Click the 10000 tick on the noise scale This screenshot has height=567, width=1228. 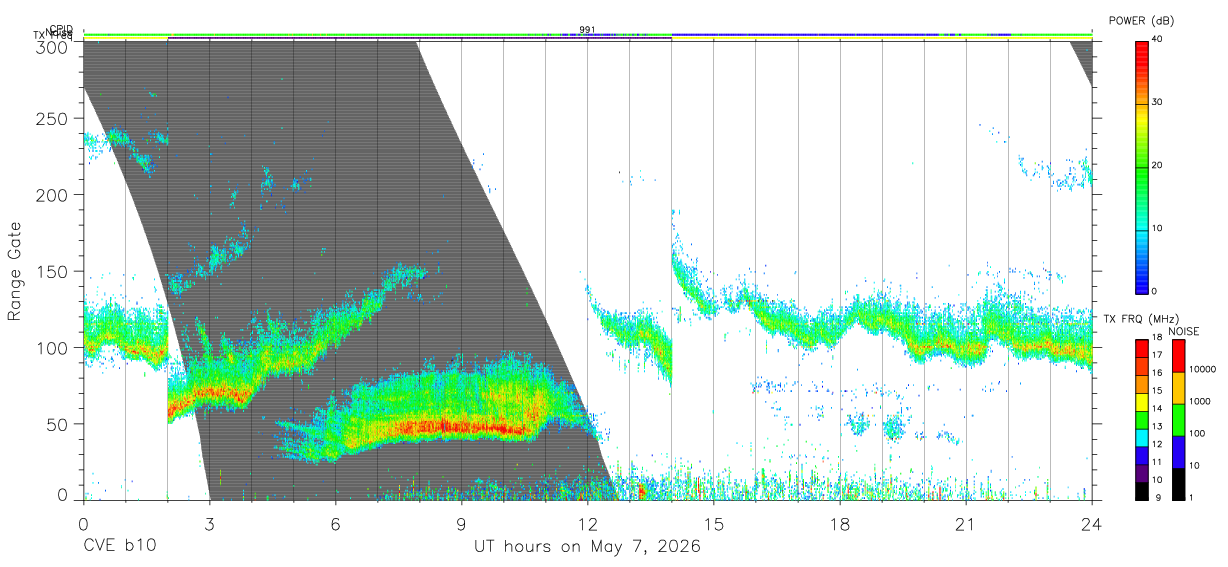(x=1201, y=369)
